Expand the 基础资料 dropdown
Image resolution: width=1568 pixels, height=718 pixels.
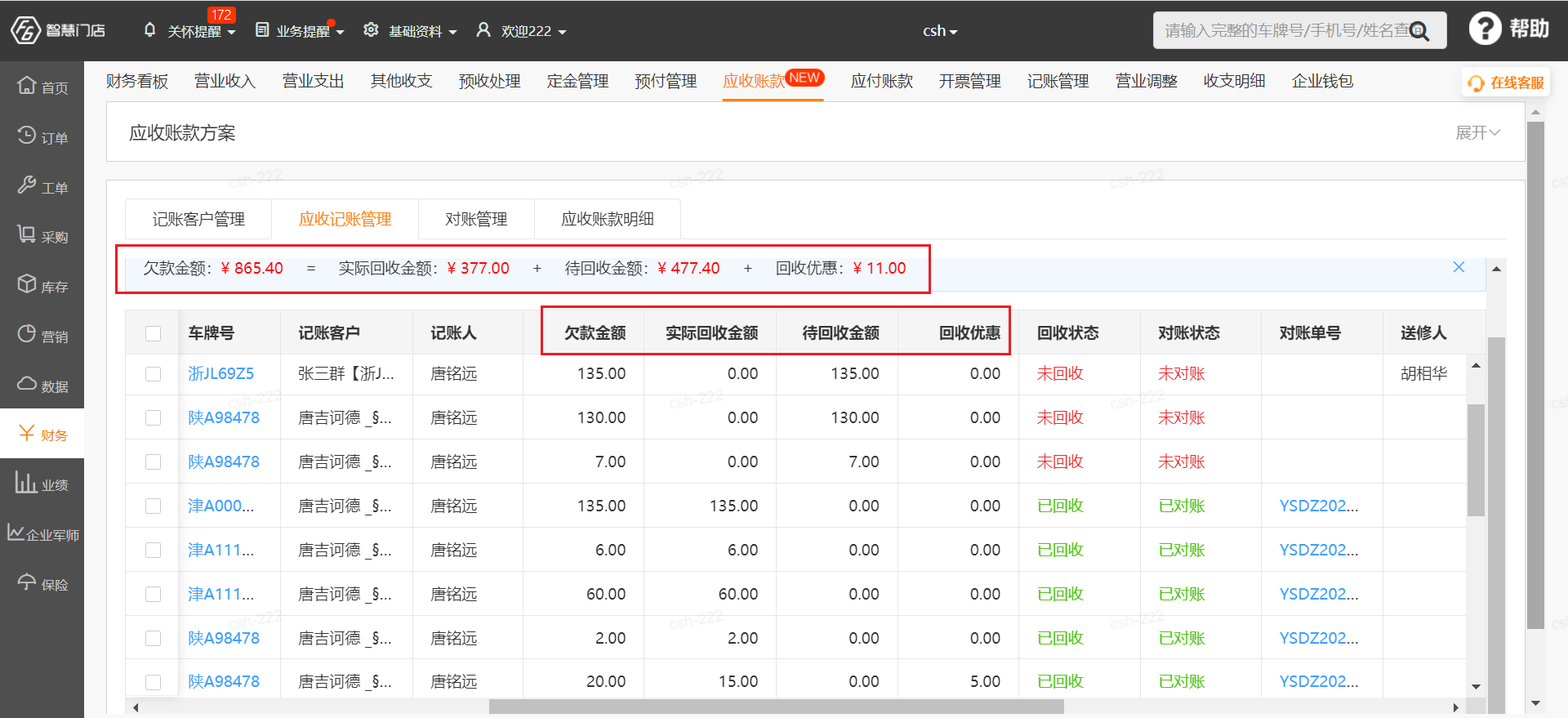(x=452, y=32)
